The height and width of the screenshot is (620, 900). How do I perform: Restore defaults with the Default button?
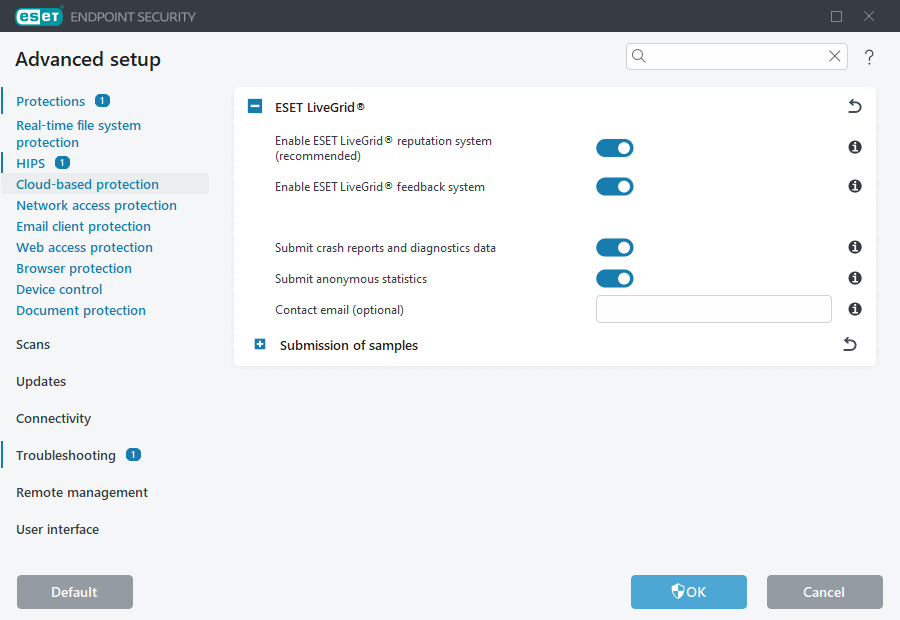tap(74, 592)
